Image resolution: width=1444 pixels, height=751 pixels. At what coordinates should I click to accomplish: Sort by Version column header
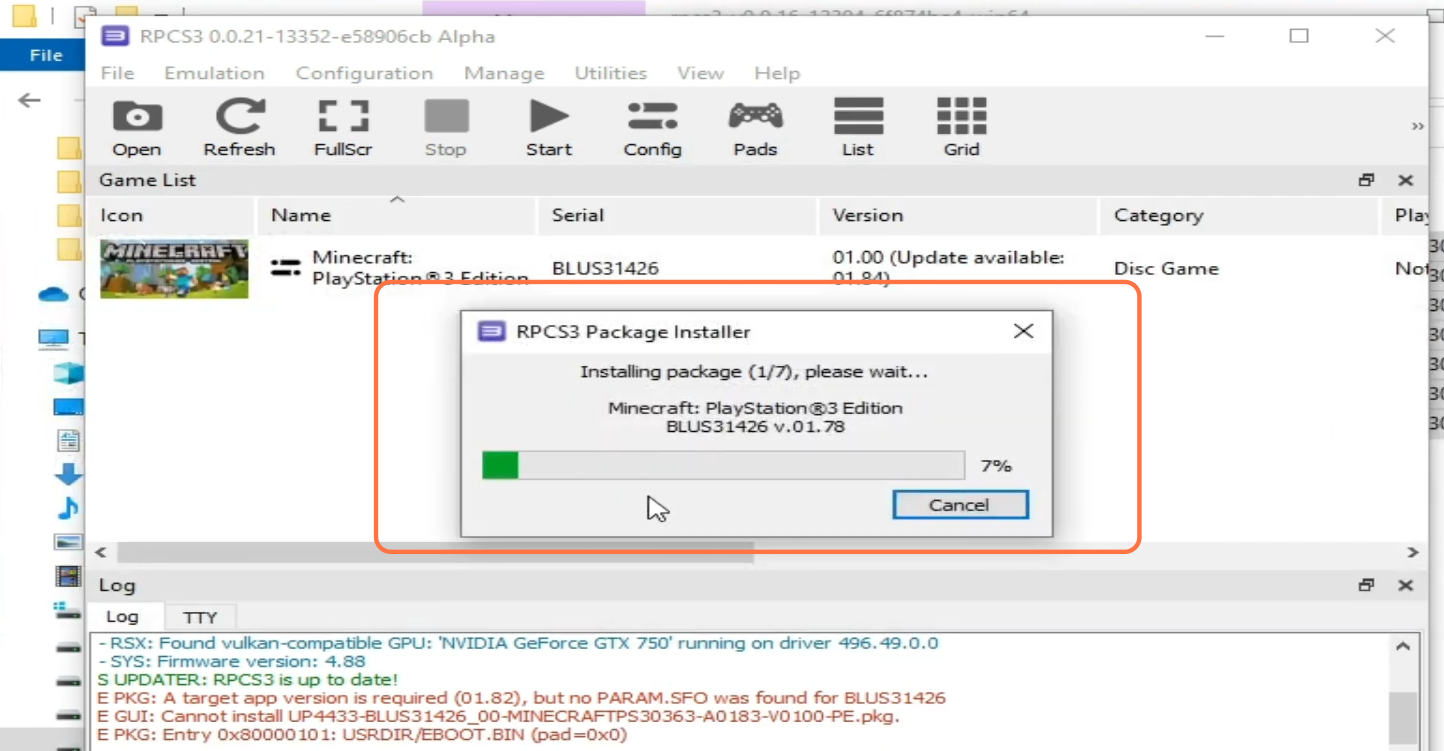click(x=959, y=215)
